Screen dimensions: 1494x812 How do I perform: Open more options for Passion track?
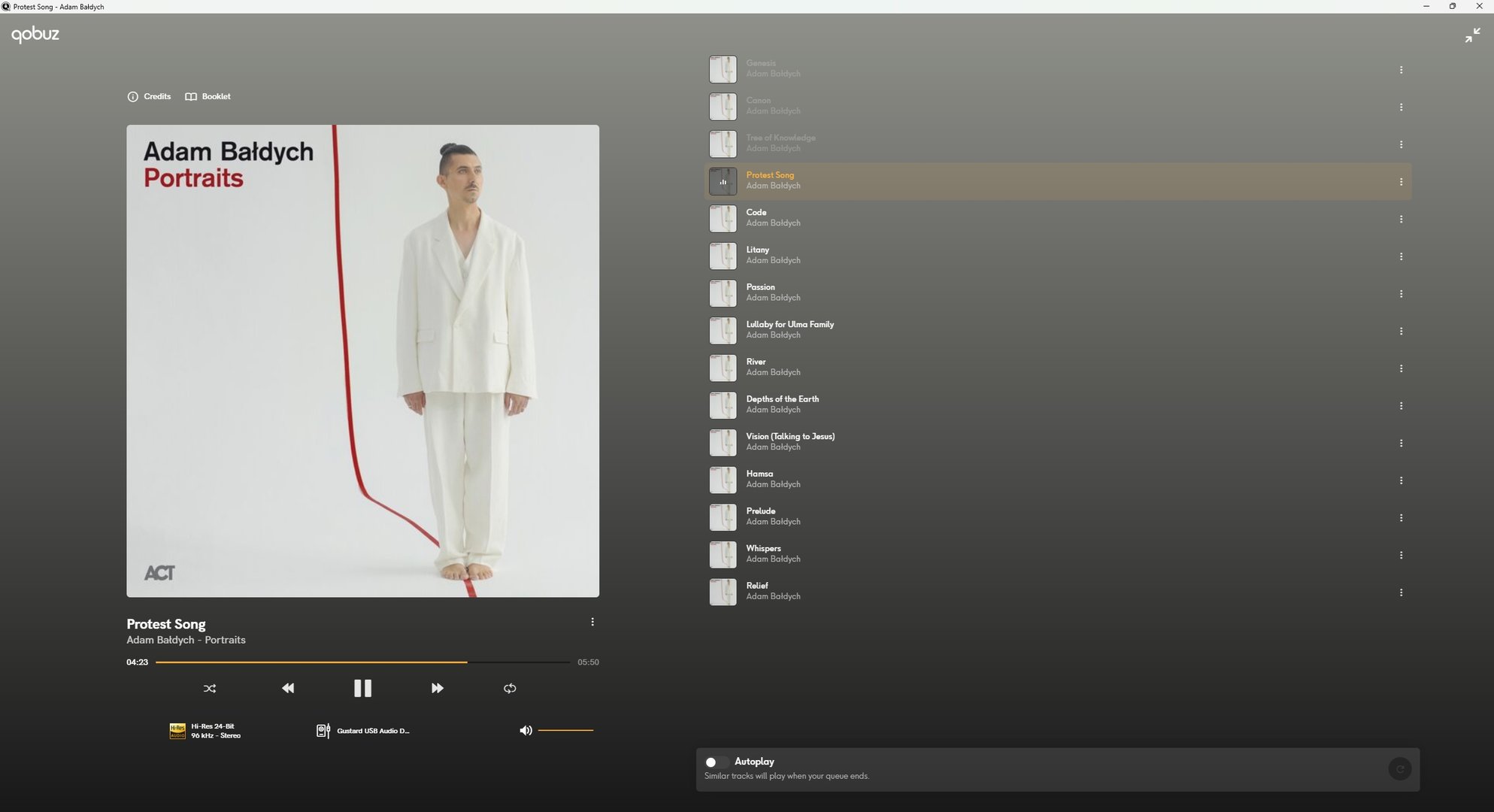[1401, 294]
